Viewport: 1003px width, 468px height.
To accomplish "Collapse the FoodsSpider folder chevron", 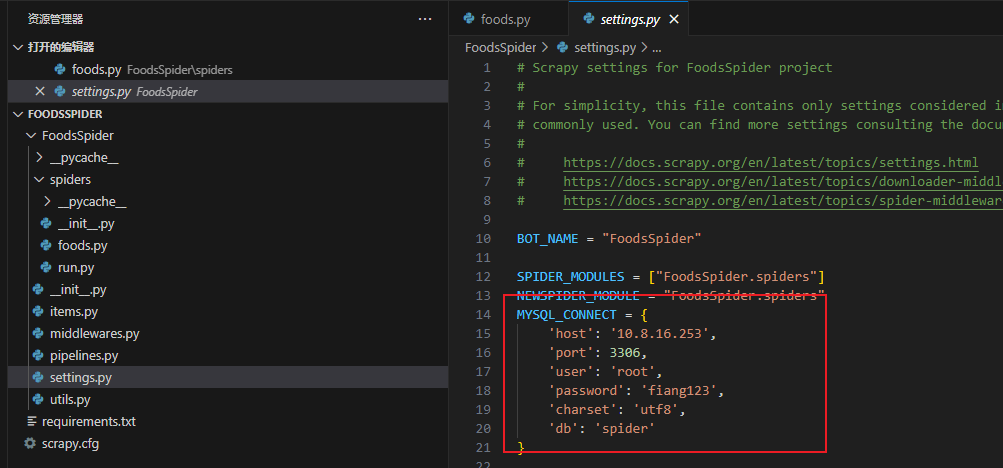I will click(x=29, y=136).
